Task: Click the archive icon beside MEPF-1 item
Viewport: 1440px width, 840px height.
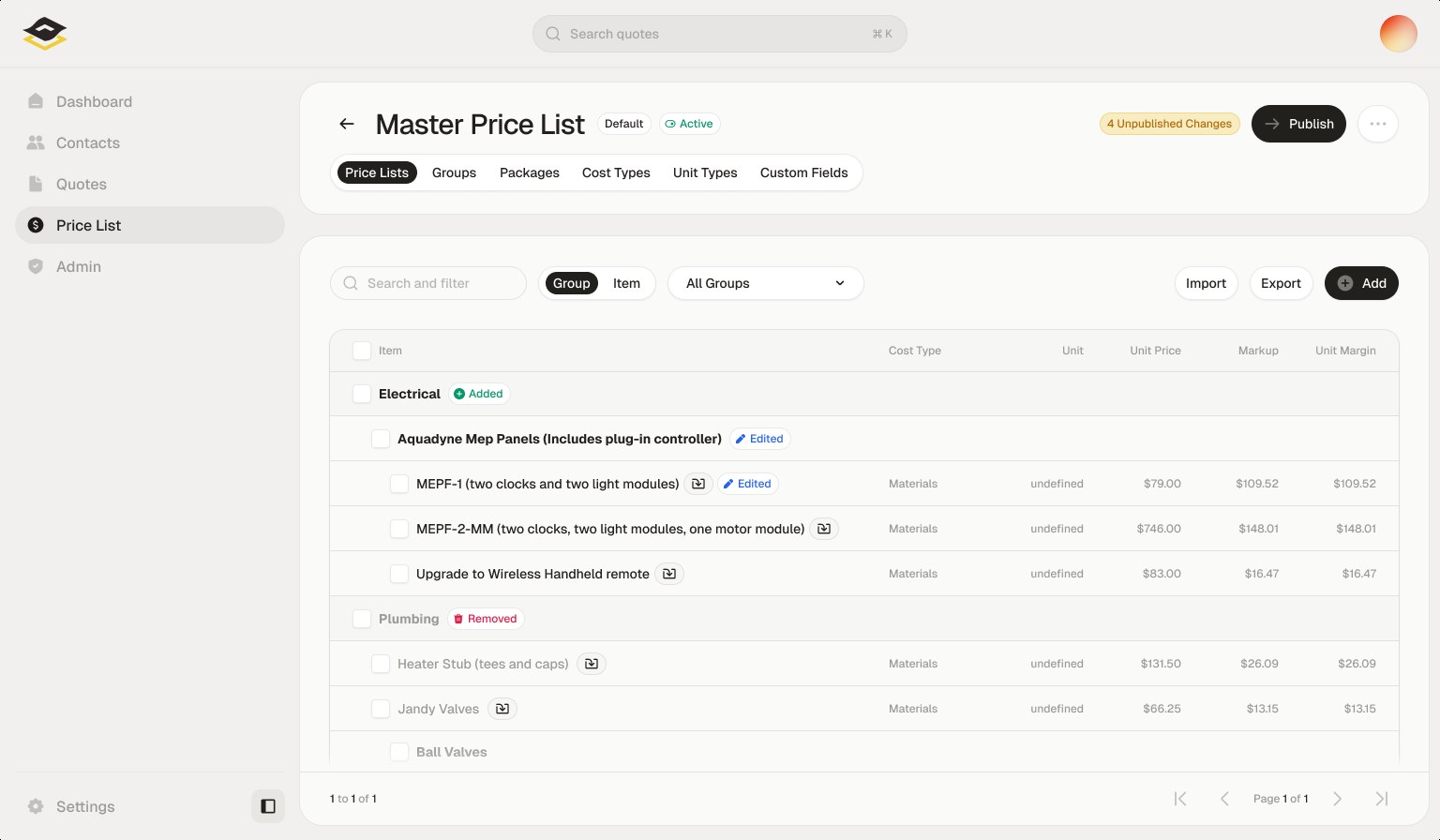Action: (x=698, y=484)
